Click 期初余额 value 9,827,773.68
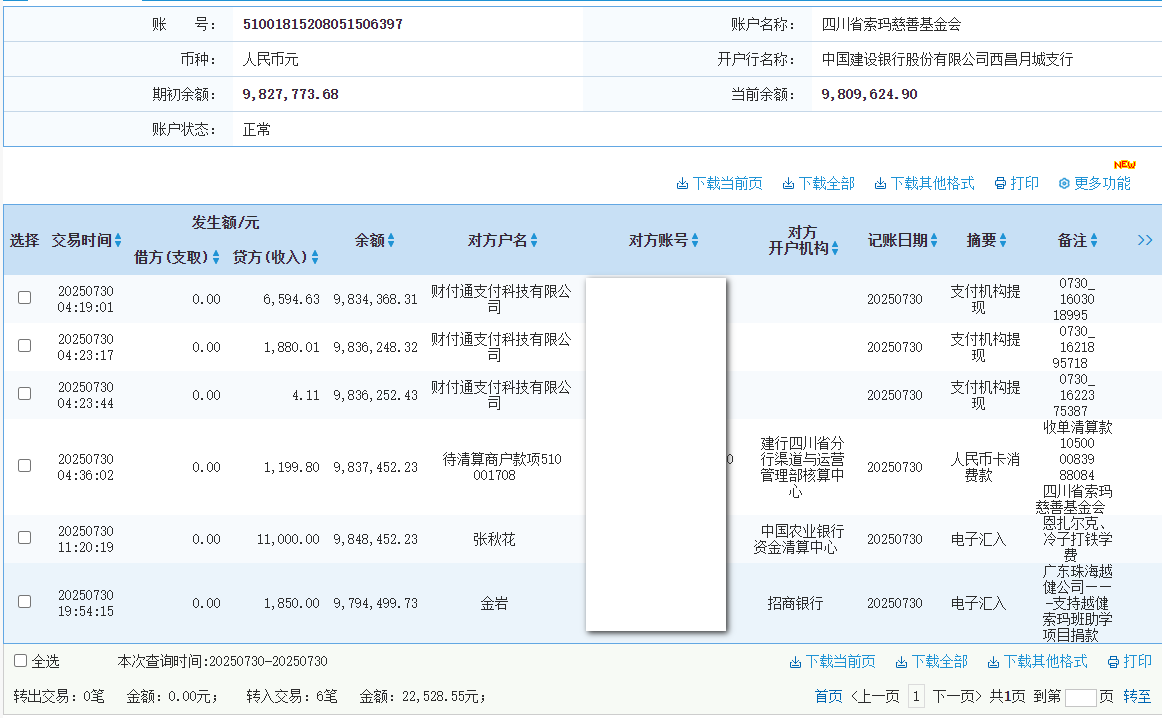1162x718 pixels. [x=290, y=94]
